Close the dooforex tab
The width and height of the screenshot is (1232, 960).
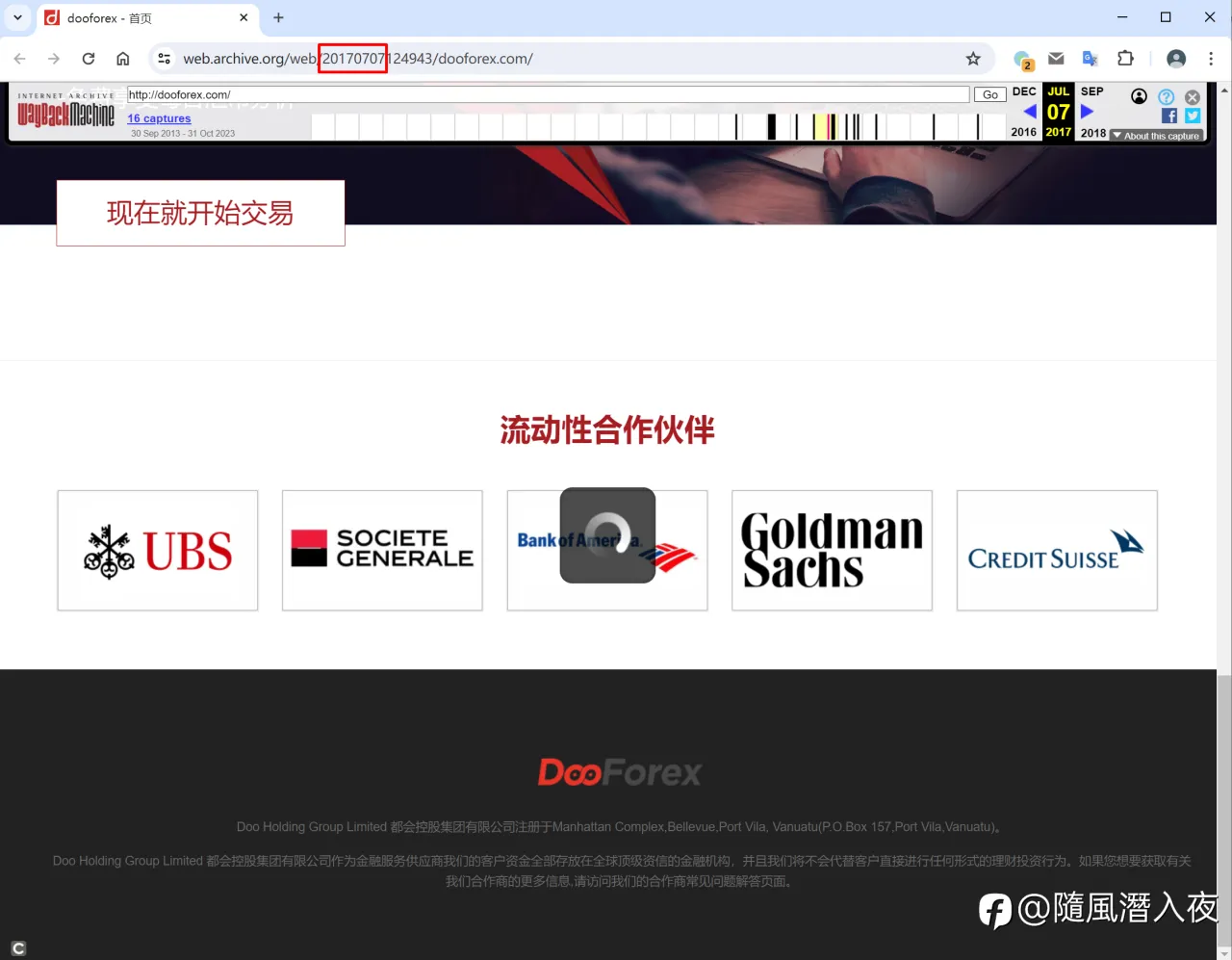coord(244,17)
